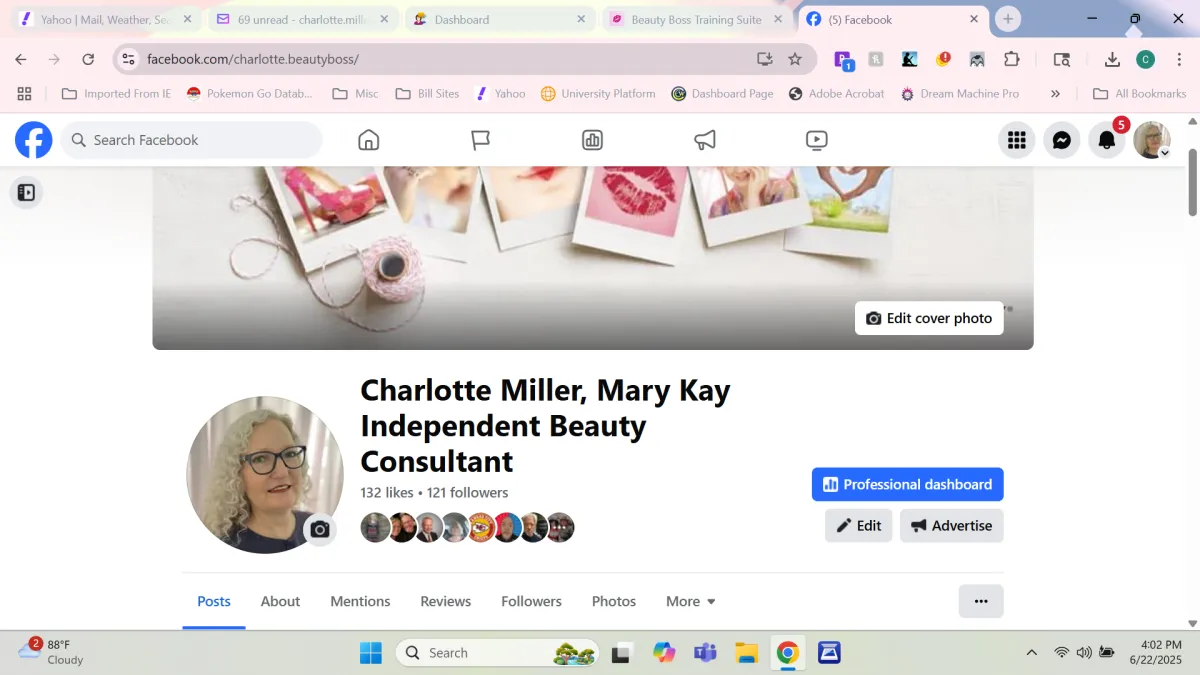The height and width of the screenshot is (675, 1200).
Task: Open the Photos tab
Action: [614, 601]
